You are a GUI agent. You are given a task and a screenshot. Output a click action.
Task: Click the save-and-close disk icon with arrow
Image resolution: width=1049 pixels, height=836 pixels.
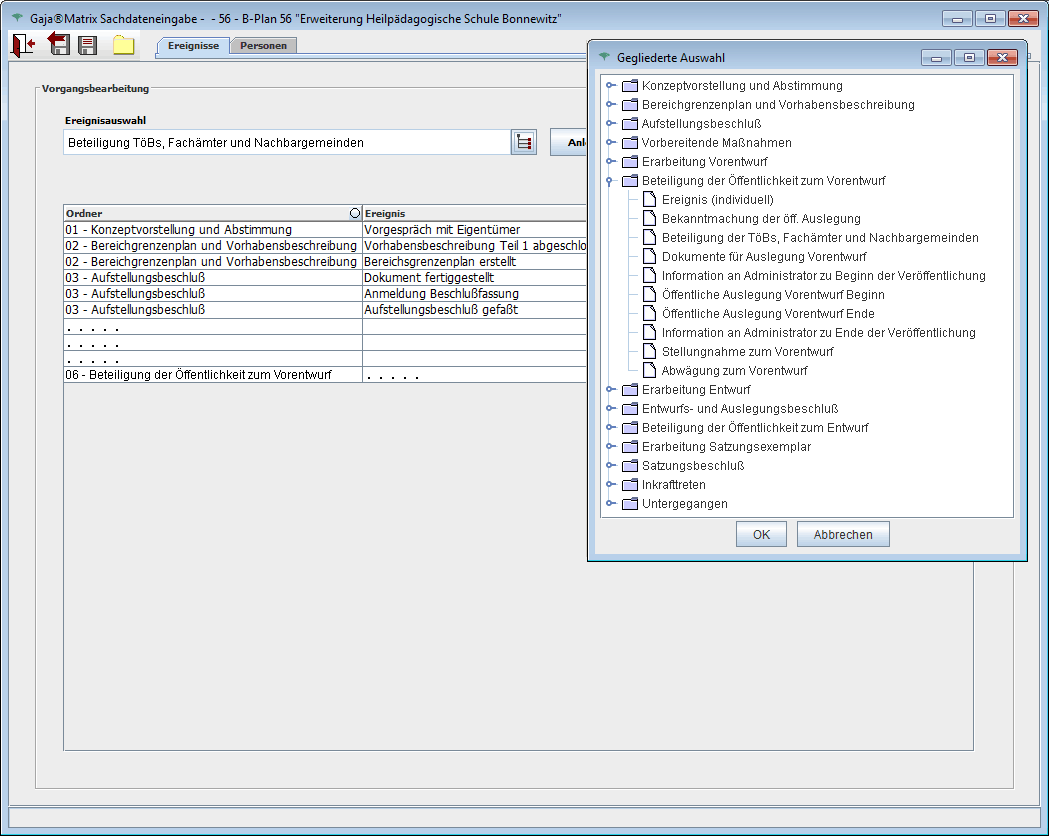point(59,45)
